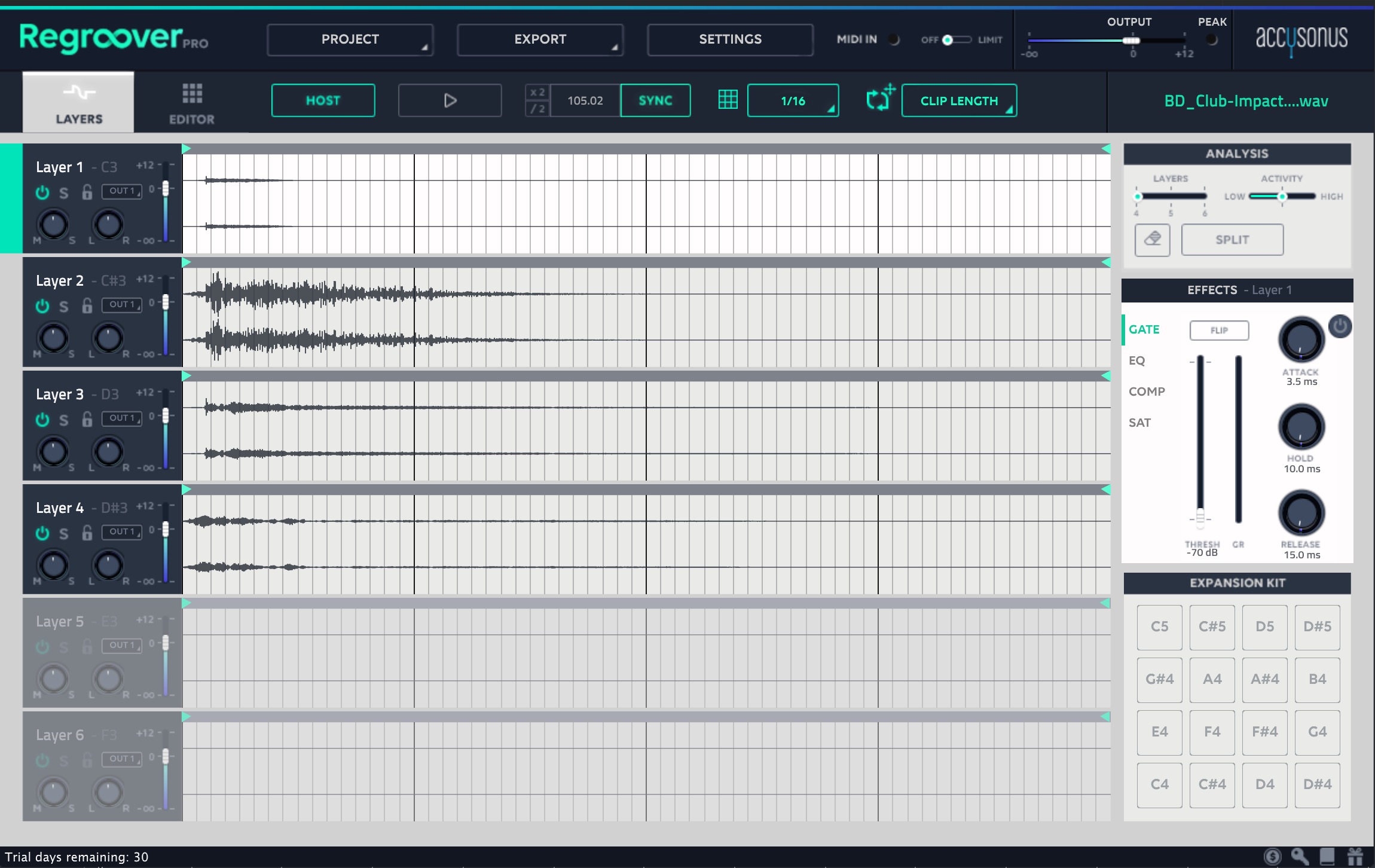Screen dimensions: 1375x868
Task: Toggle Layer 3 power icon
Action: coord(42,420)
